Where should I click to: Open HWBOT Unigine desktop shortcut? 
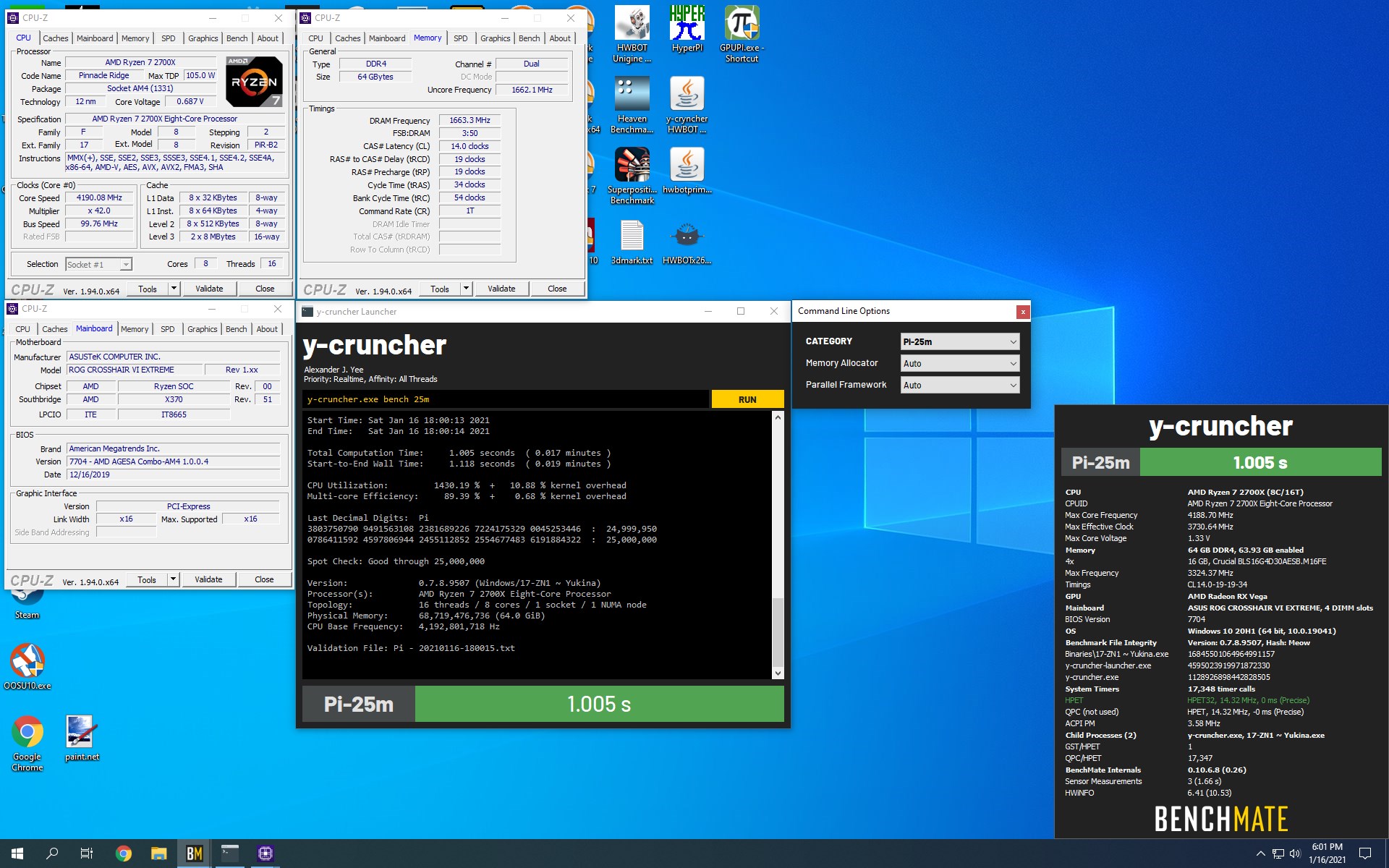pos(632,34)
